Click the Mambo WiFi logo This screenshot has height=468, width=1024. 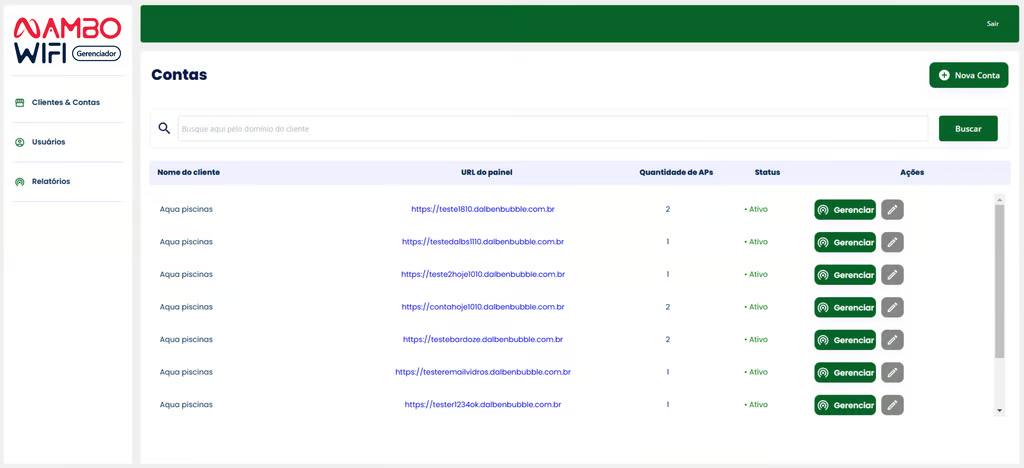coord(67,39)
